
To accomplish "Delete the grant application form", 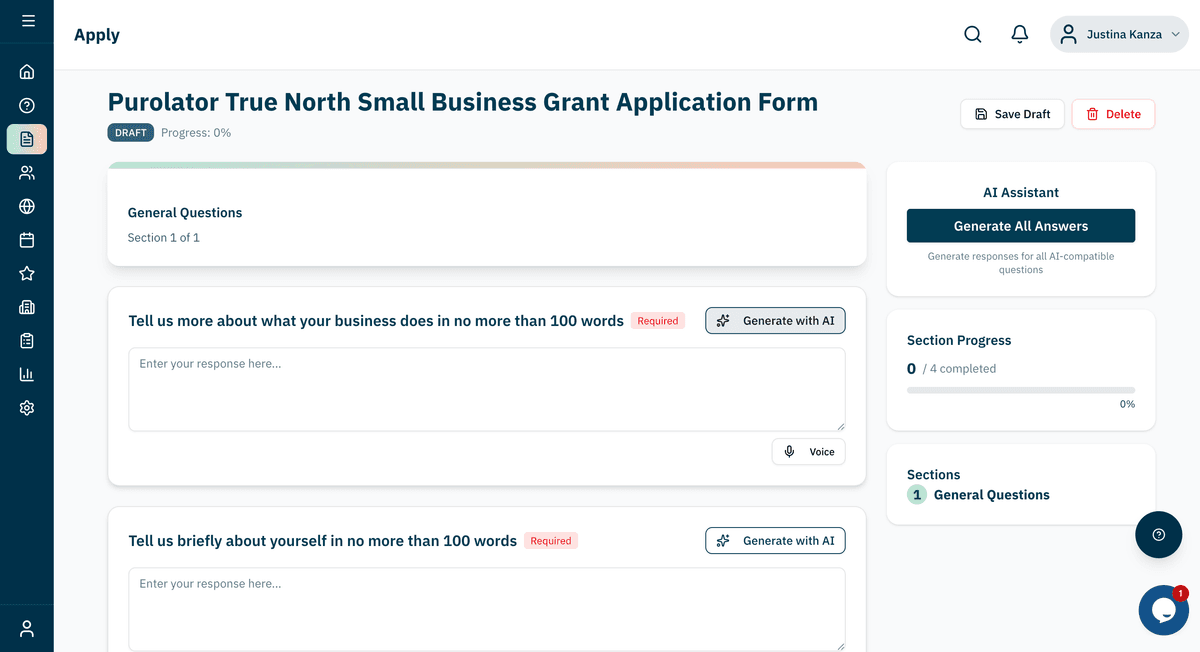I will coord(1113,114).
